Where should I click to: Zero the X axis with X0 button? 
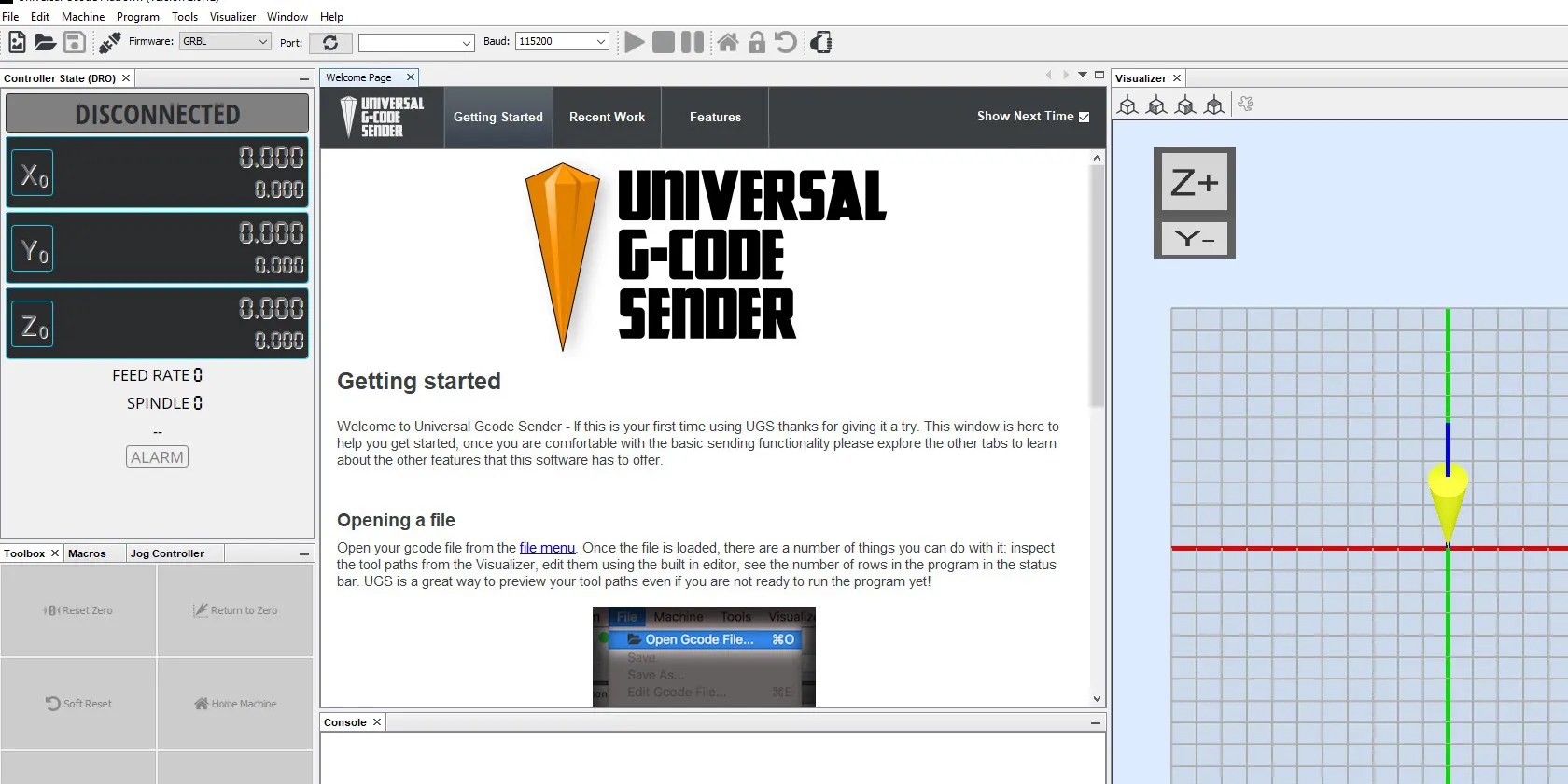tap(34, 174)
